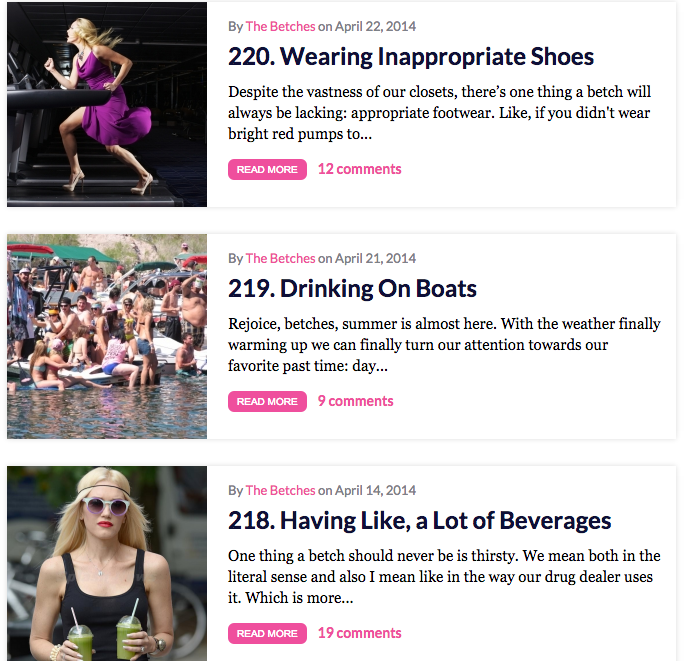Open the sunglasses woman with green drinks thumbnail
The height and width of the screenshot is (661, 686).
click(x=107, y=564)
